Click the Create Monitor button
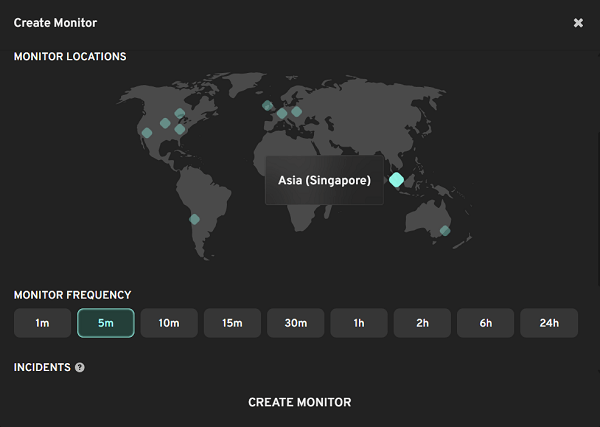The image size is (600, 427). coord(300,402)
